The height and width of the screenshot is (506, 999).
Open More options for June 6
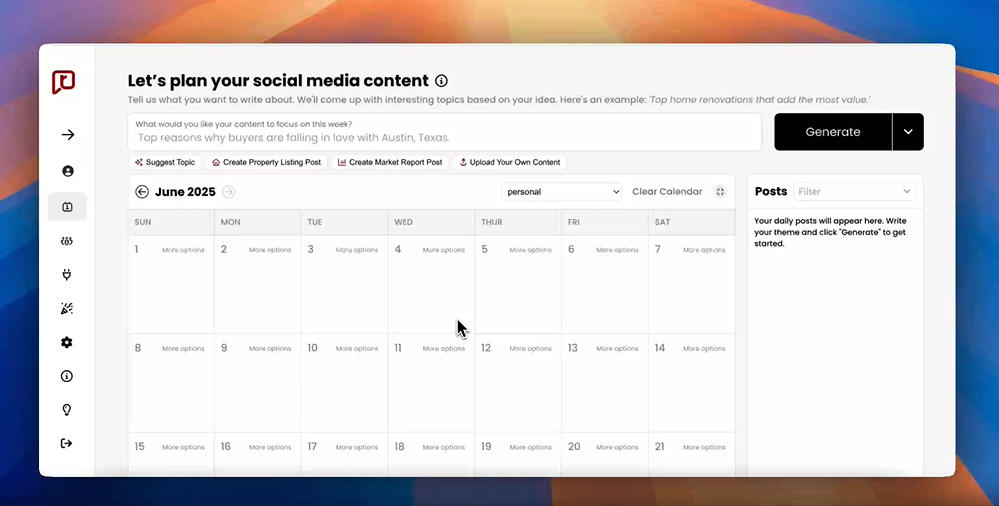[617, 250]
